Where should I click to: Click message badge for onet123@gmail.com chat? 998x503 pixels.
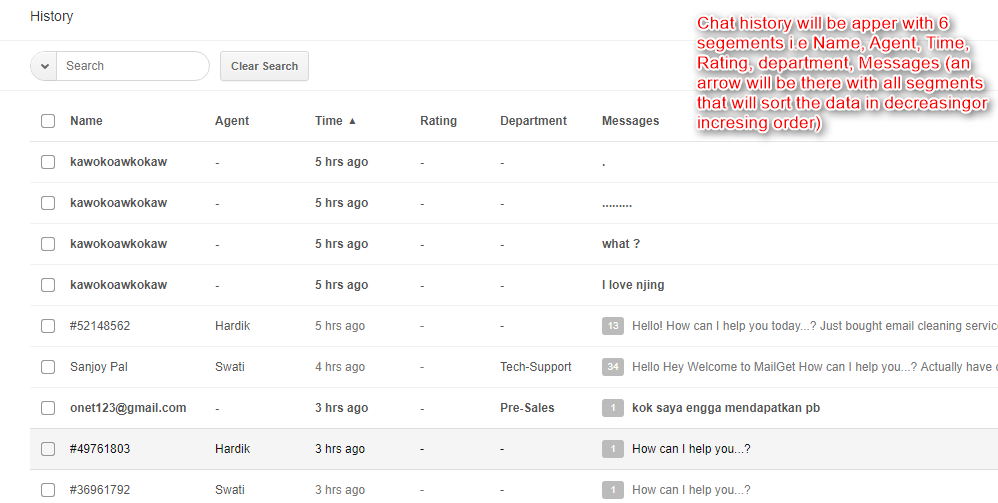[x=613, y=408]
